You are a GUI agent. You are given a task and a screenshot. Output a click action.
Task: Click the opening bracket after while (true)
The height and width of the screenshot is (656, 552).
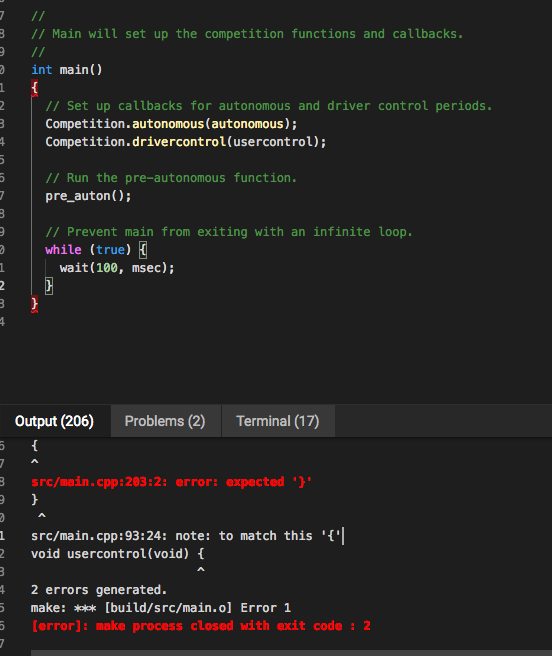point(143,250)
